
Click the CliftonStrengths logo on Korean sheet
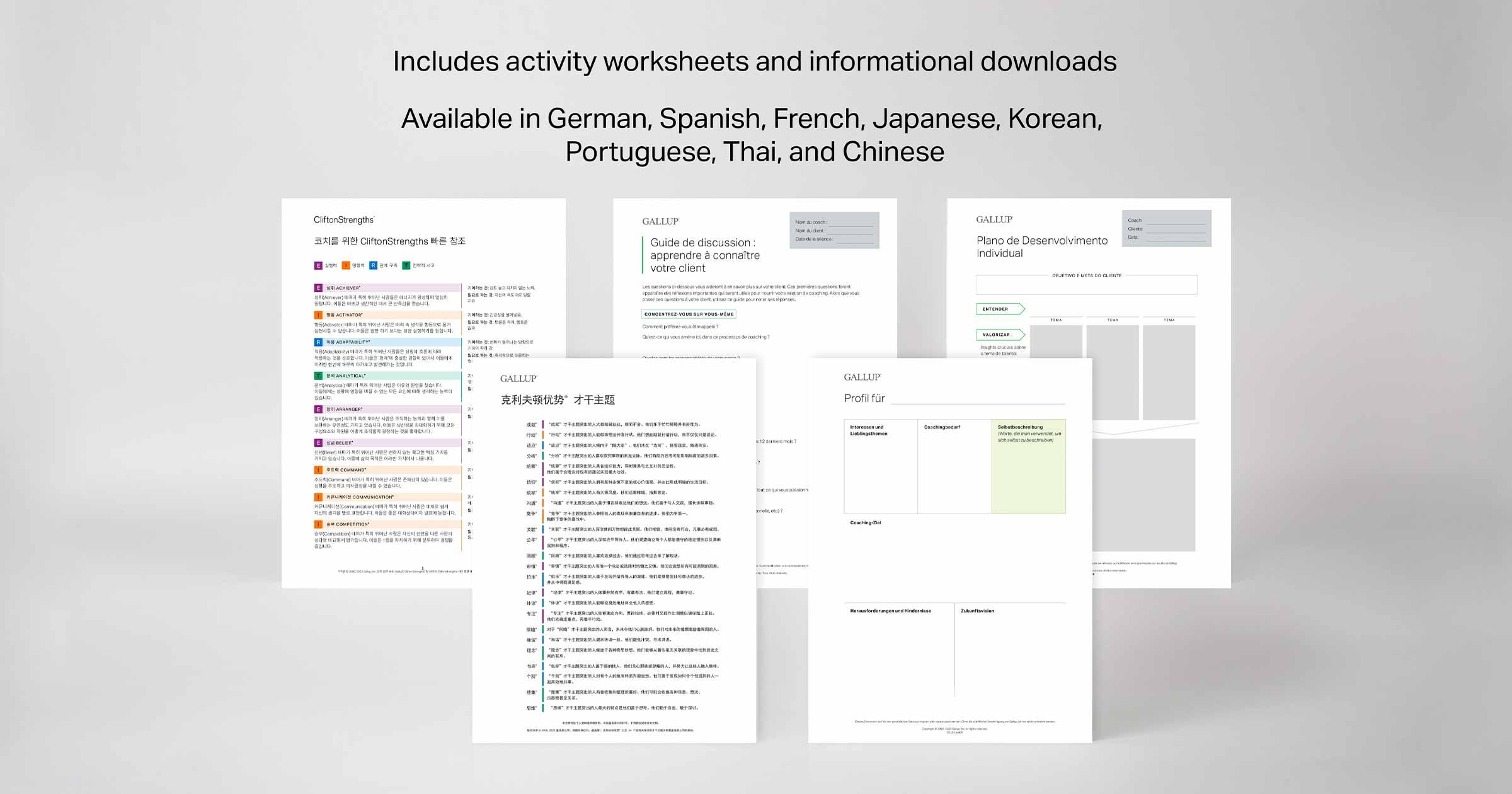click(x=344, y=220)
